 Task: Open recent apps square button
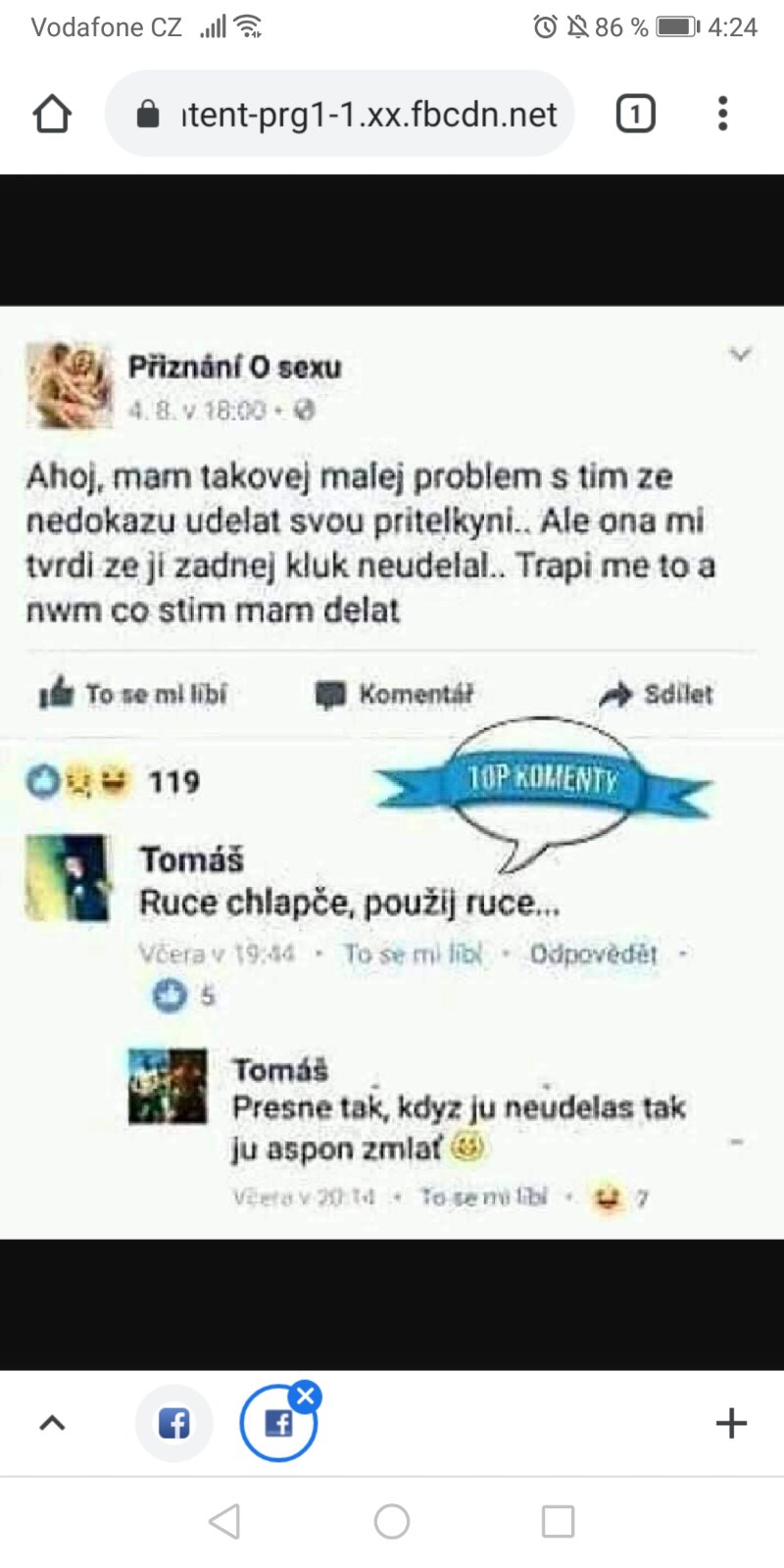click(x=558, y=1522)
